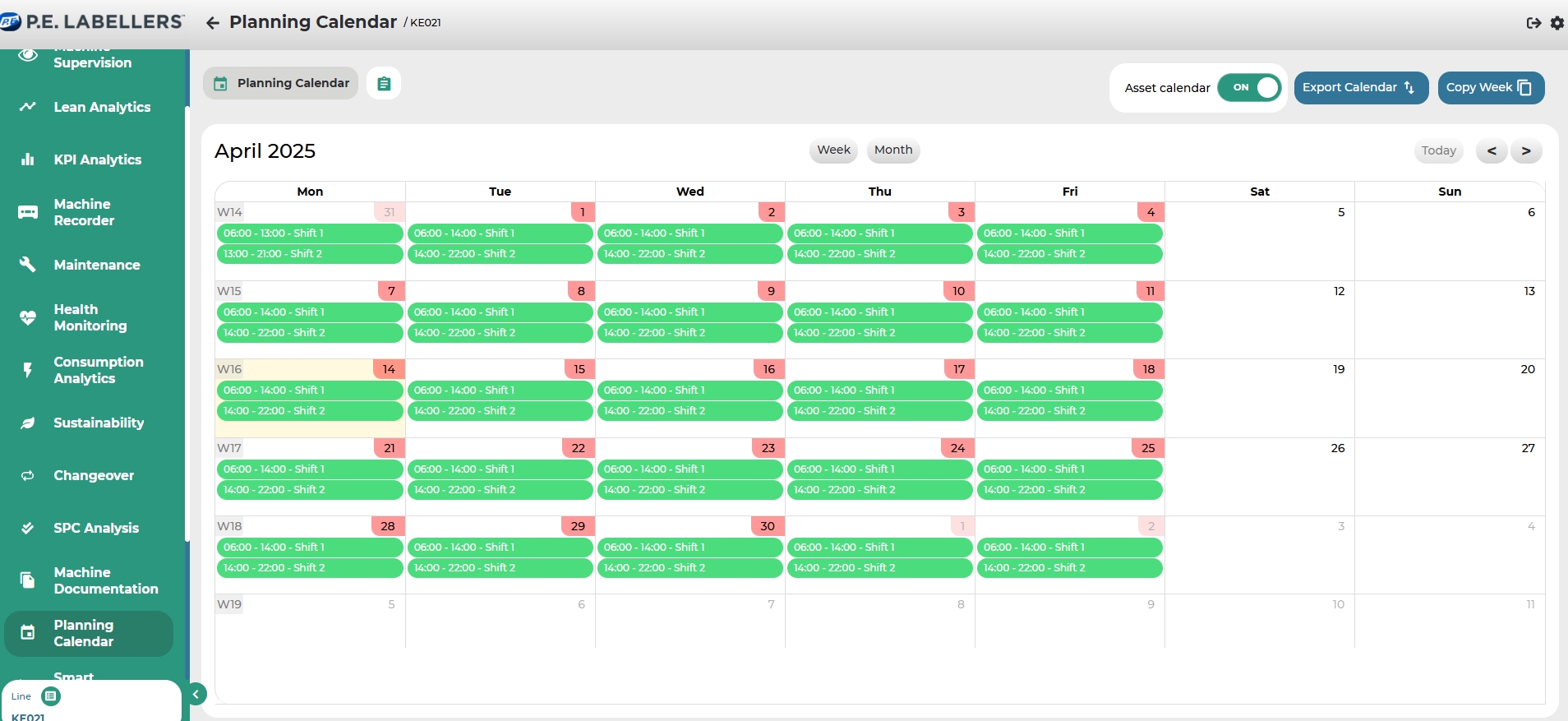Click the Maintenance wrench icon
Screen dimensions: 1568x721
click(x=28, y=265)
